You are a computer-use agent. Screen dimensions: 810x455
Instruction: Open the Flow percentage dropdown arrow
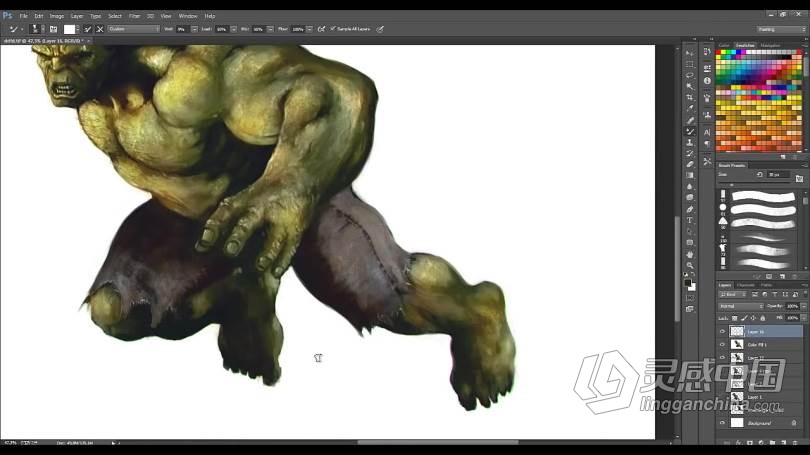309,29
